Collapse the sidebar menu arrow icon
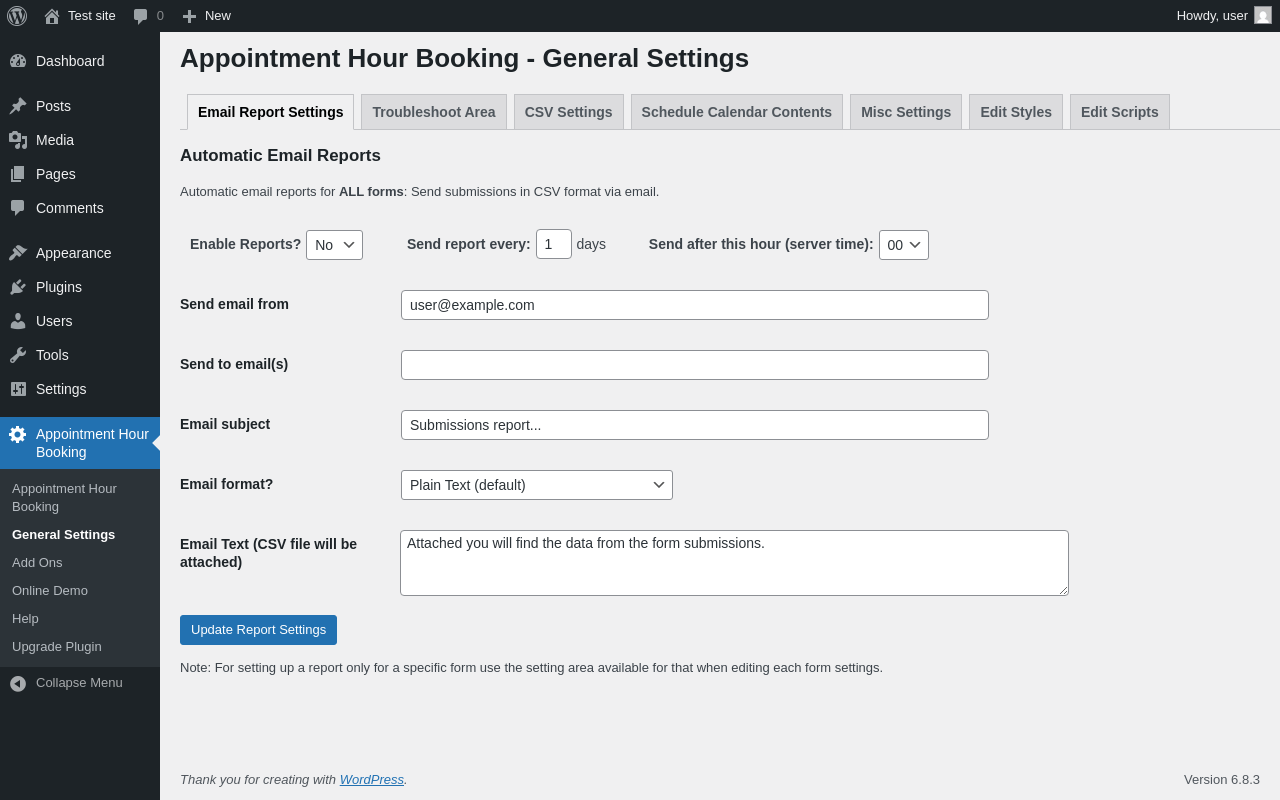Viewport: 1280px width, 800px height. coord(18,683)
